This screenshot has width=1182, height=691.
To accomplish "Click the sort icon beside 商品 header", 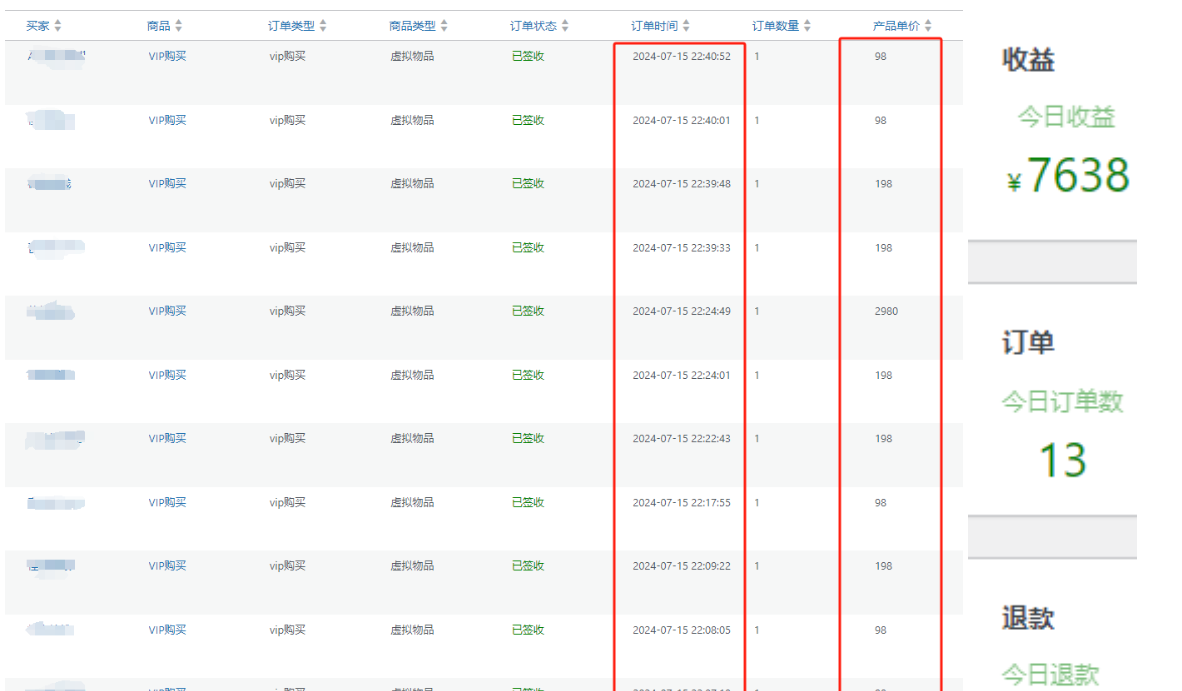I will click(x=179, y=26).
